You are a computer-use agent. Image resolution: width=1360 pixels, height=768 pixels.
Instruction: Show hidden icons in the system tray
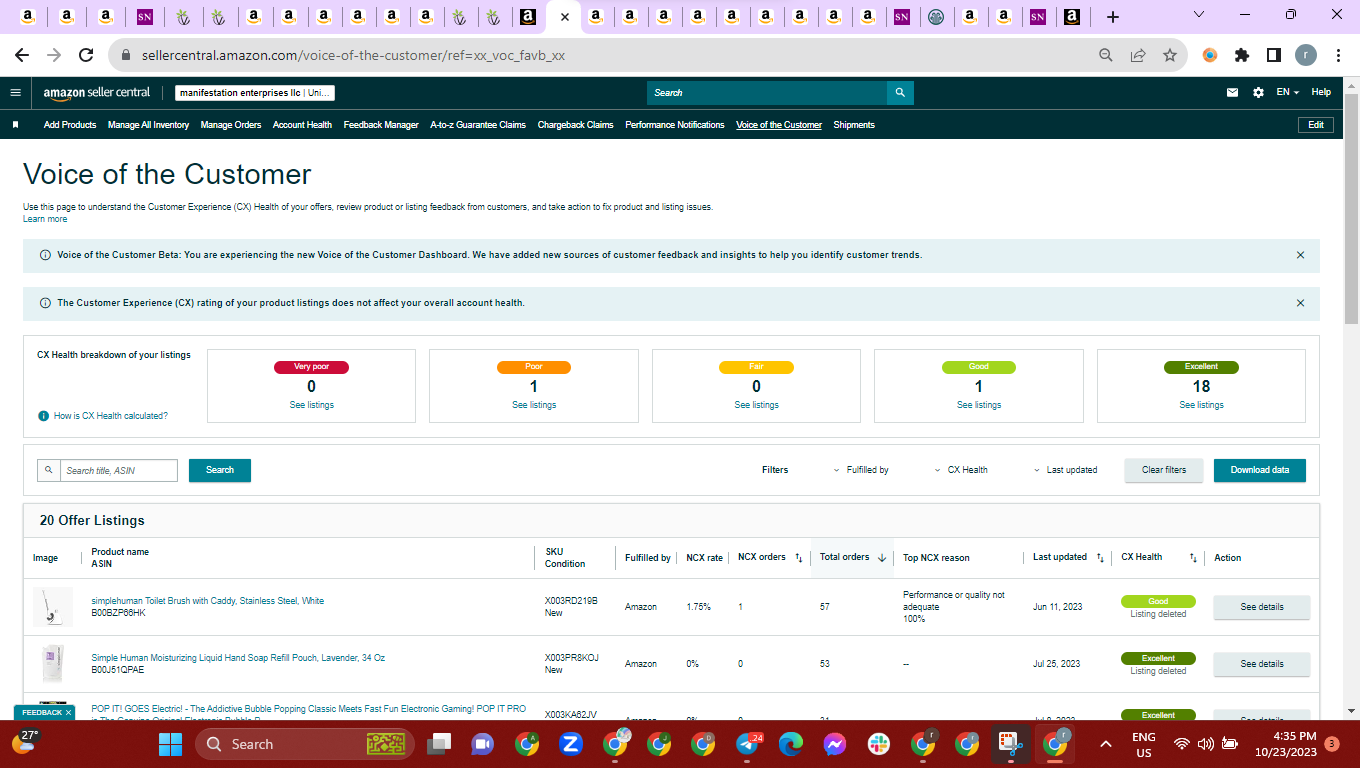click(1106, 744)
